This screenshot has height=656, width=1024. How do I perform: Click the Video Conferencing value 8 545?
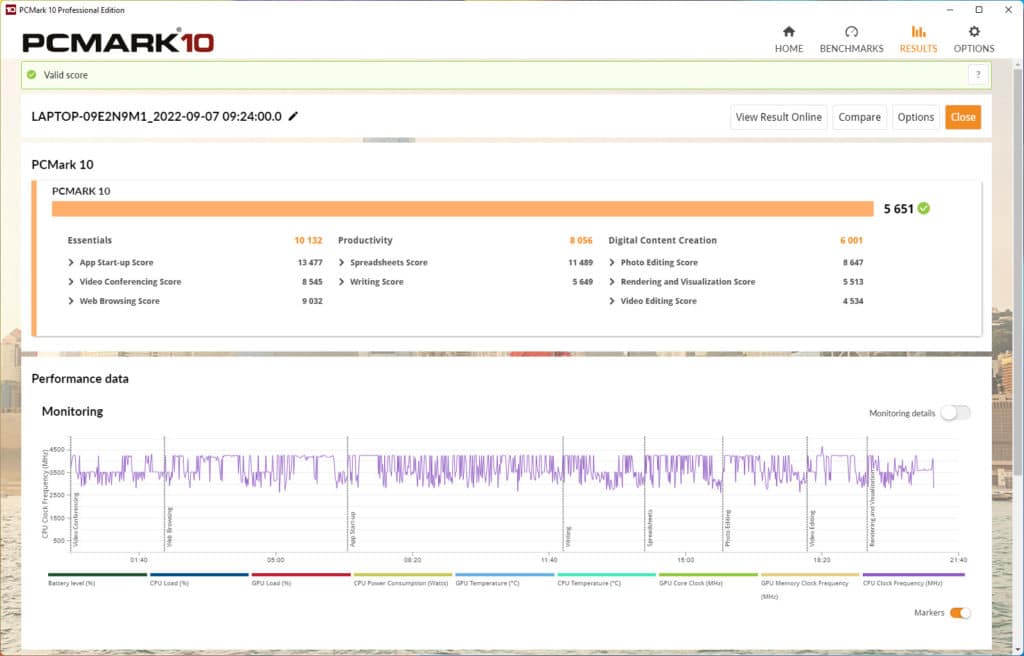(x=312, y=282)
